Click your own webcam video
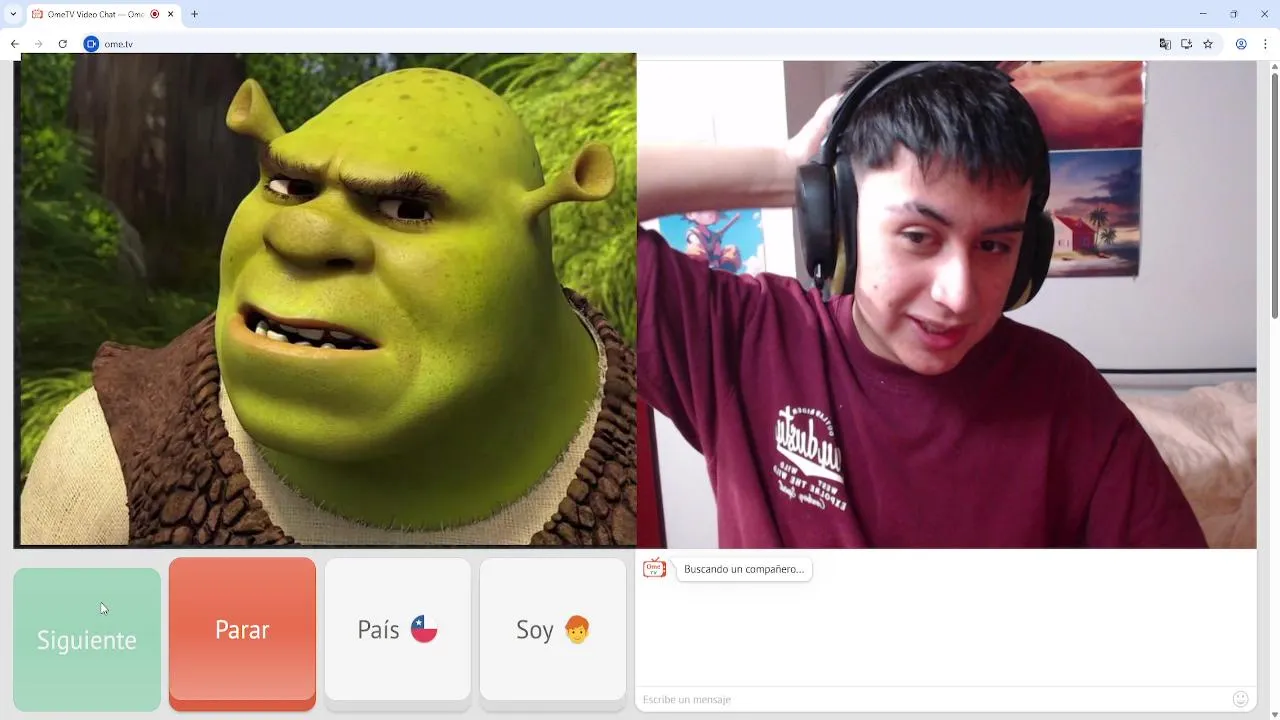Screen dimensions: 1280x720 946,304
